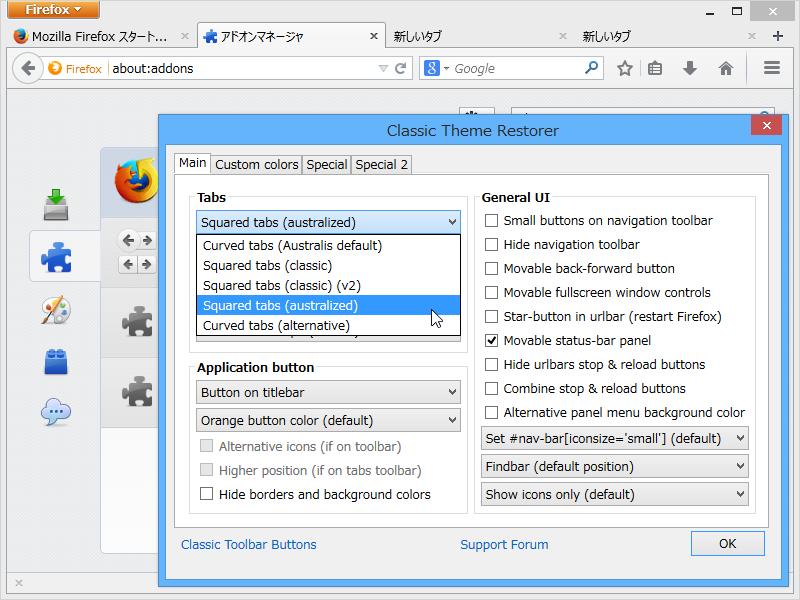The height and width of the screenshot is (600, 800).
Task: Open the Support Forum link
Action: [504, 544]
